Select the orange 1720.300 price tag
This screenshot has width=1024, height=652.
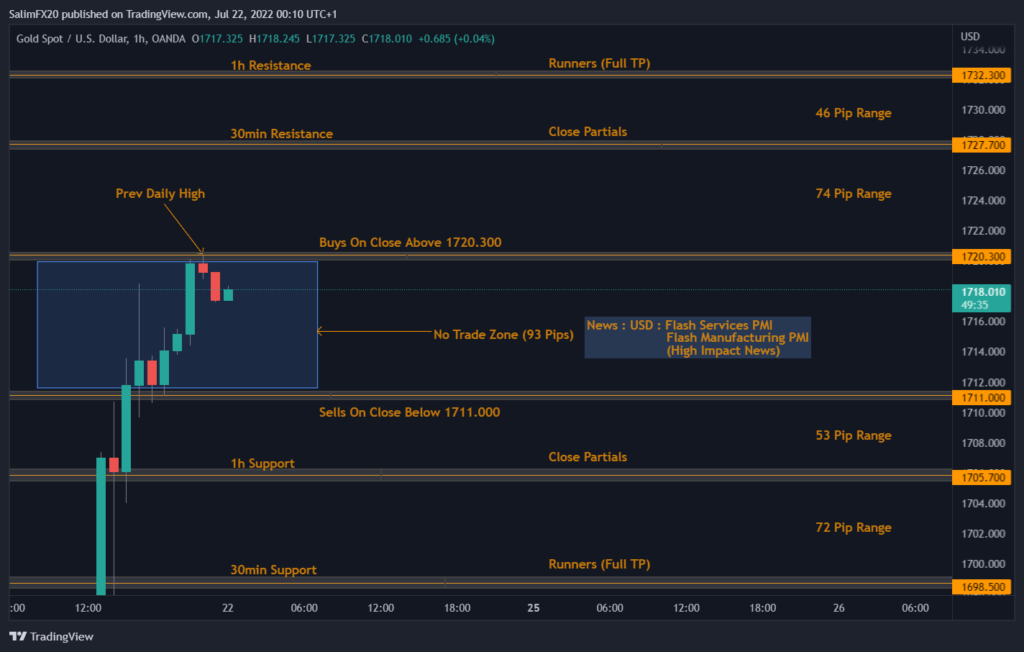point(981,256)
